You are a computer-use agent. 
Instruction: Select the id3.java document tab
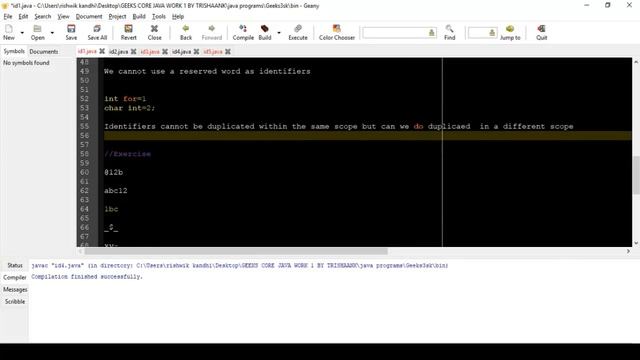[x=150, y=51]
